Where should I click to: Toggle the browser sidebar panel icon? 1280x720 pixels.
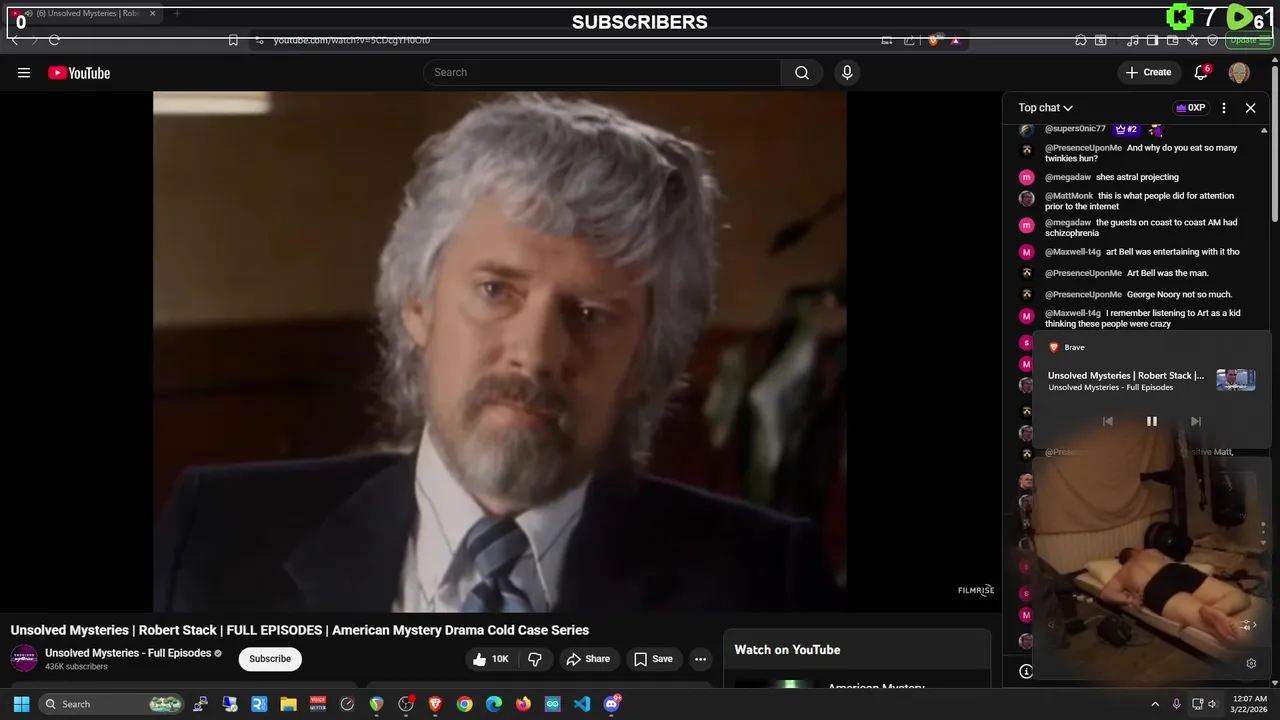1152,40
